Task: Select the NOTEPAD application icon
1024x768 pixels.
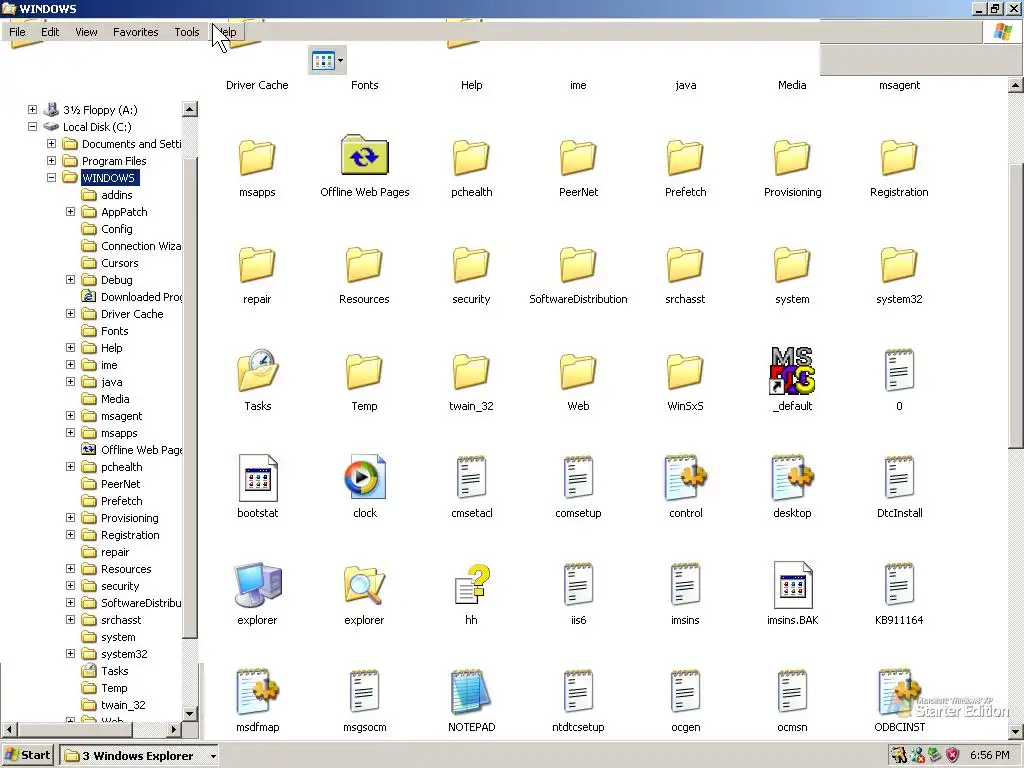Action: (x=472, y=692)
